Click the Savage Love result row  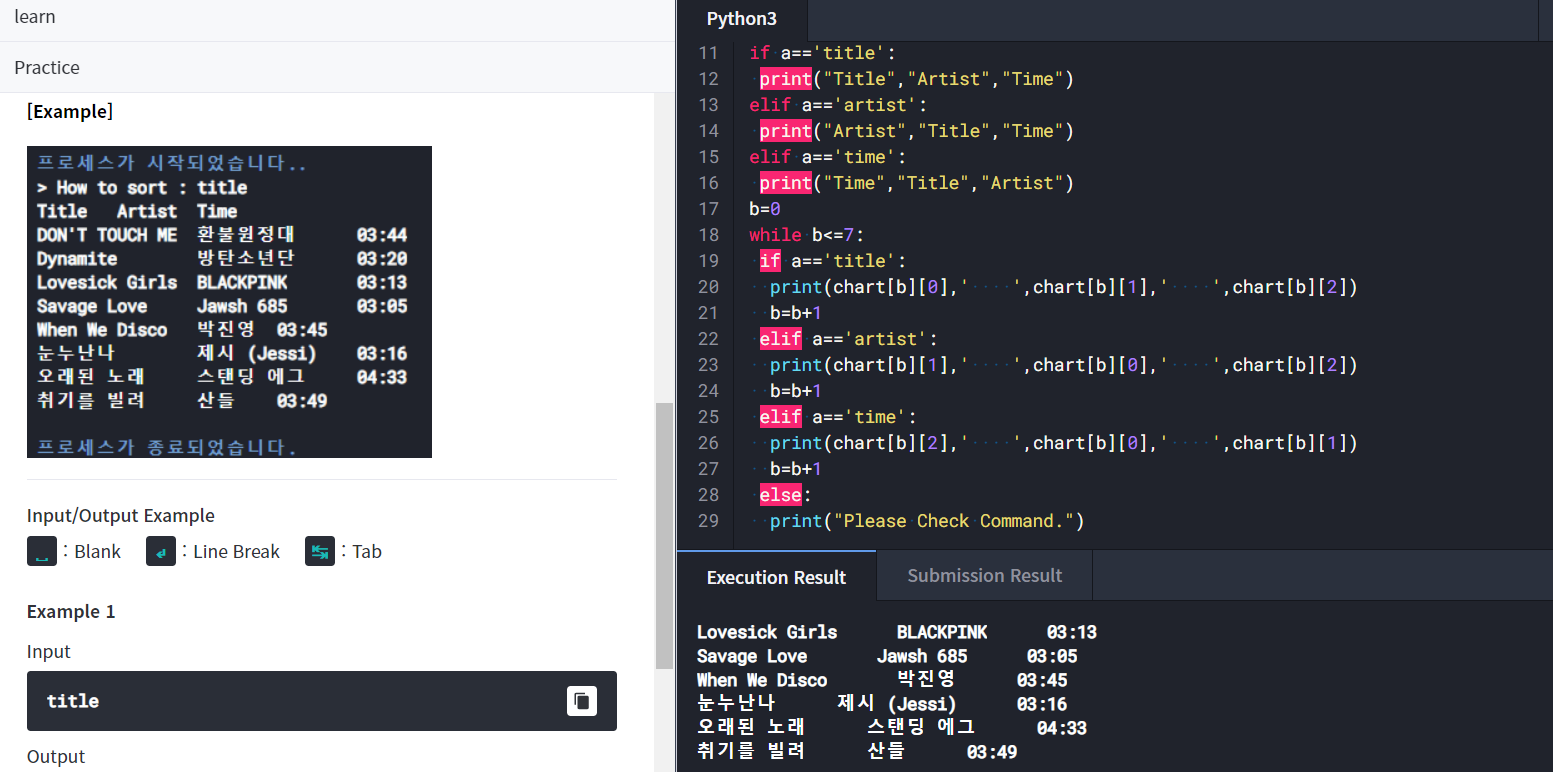click(887, 656)
